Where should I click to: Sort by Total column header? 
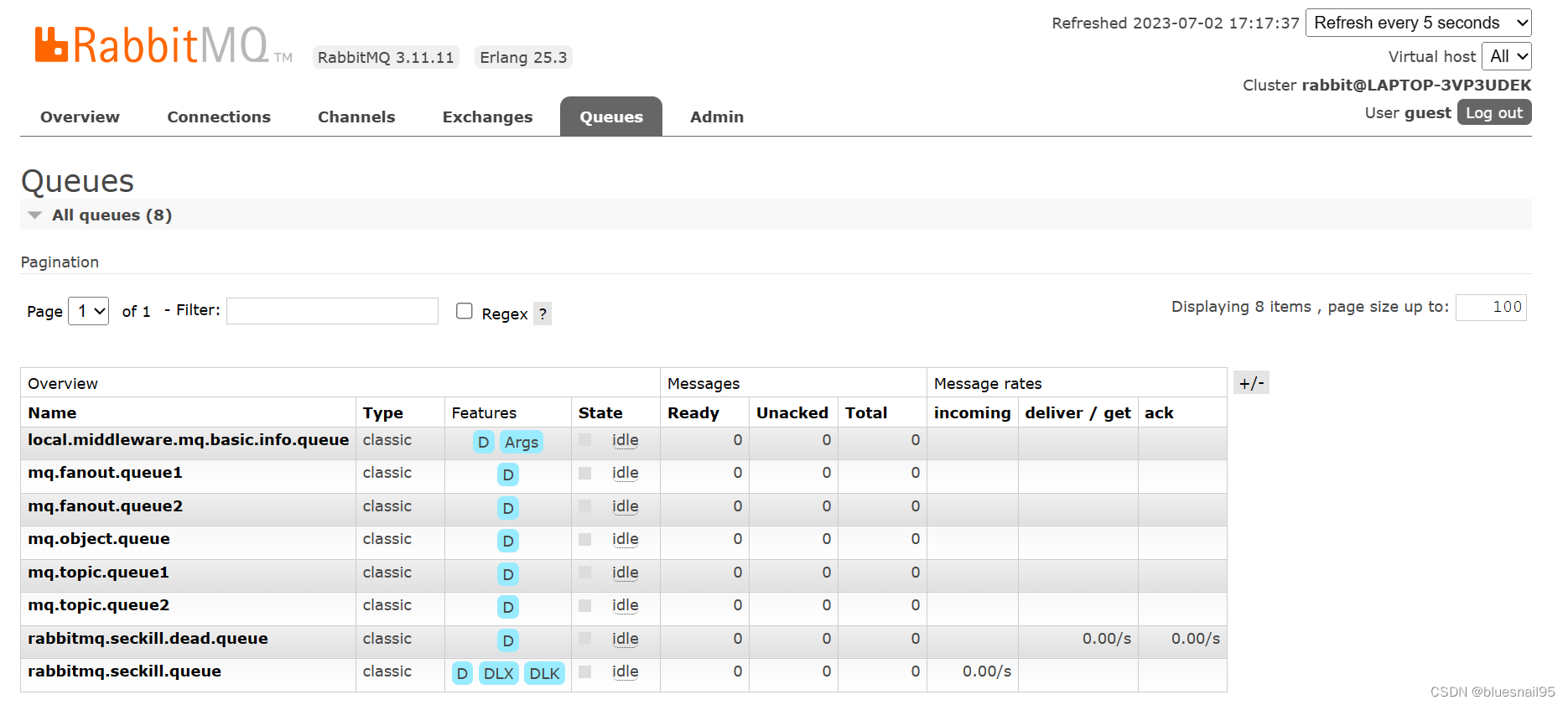[x=866, y=412]
